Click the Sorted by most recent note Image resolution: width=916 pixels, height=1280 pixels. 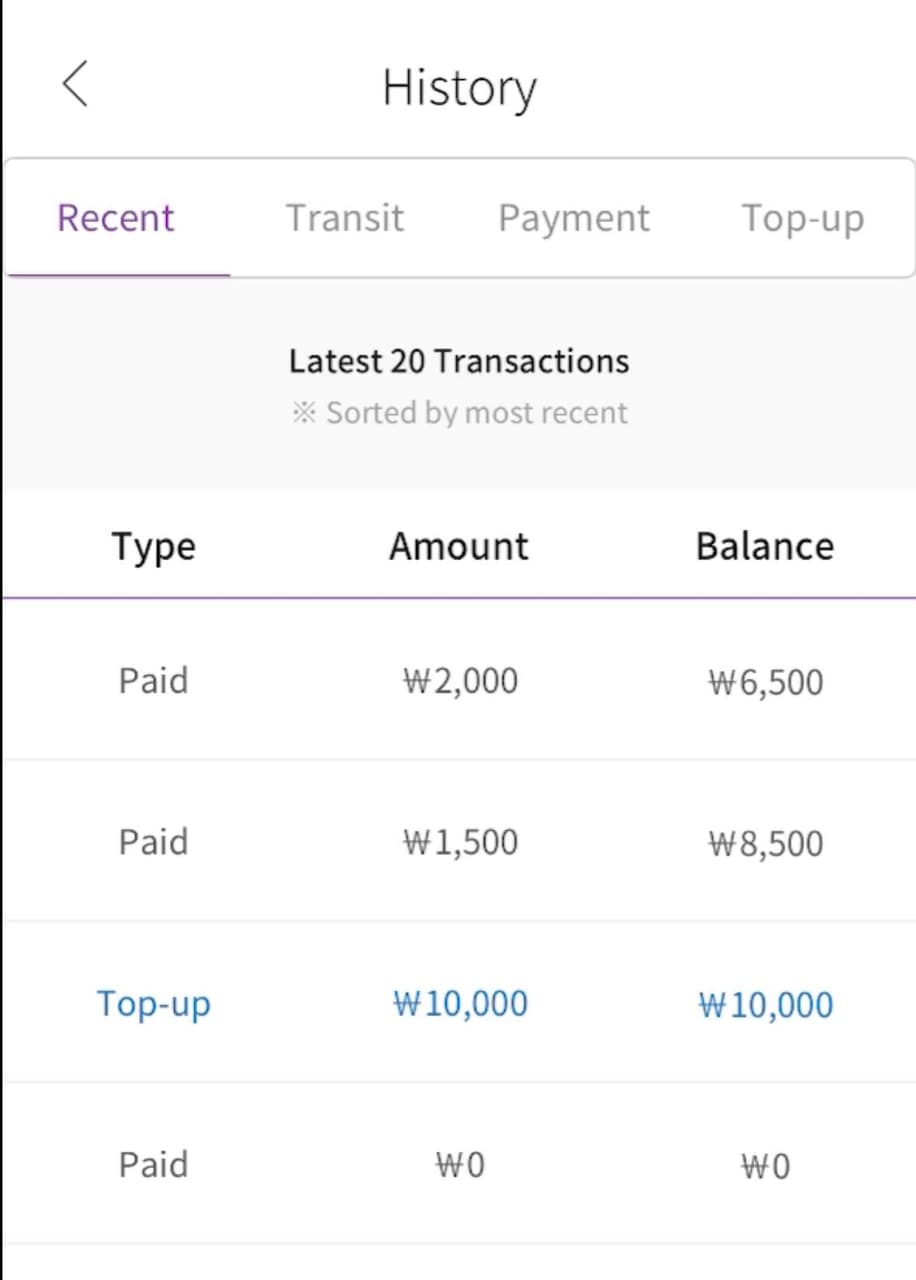459,412
